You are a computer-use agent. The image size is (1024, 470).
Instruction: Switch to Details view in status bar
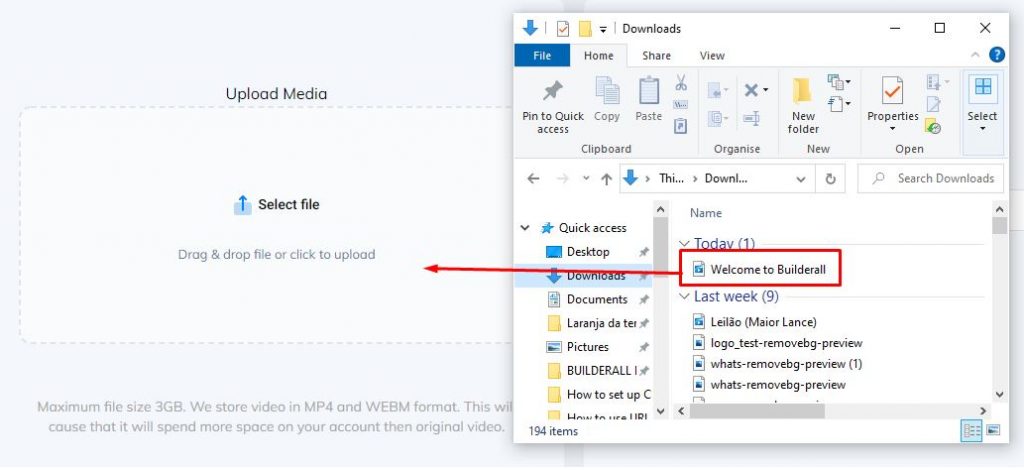click(x=971, y=430)
